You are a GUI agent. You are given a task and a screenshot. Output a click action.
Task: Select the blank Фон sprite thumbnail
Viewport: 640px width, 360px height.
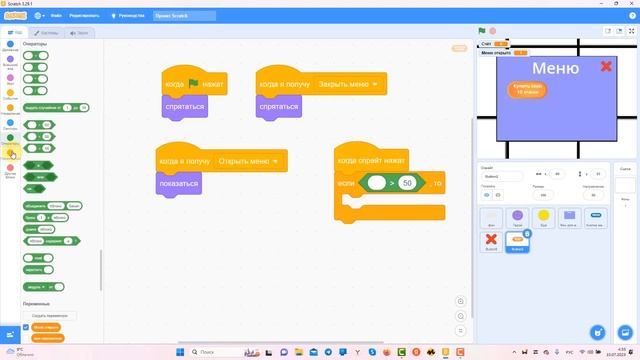click(491, 218)
